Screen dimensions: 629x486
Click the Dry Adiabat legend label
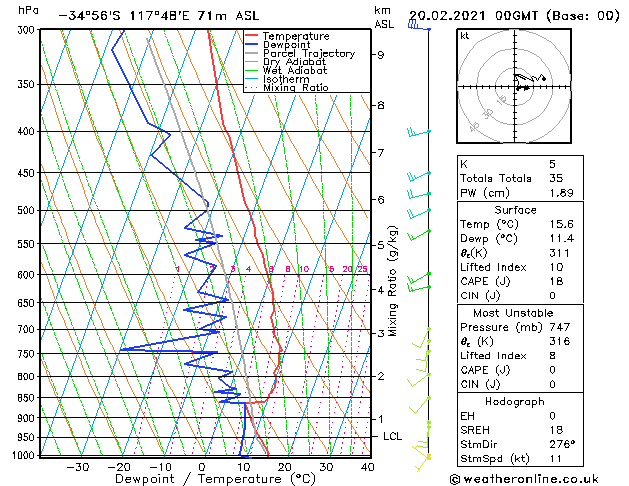[294, 62]
